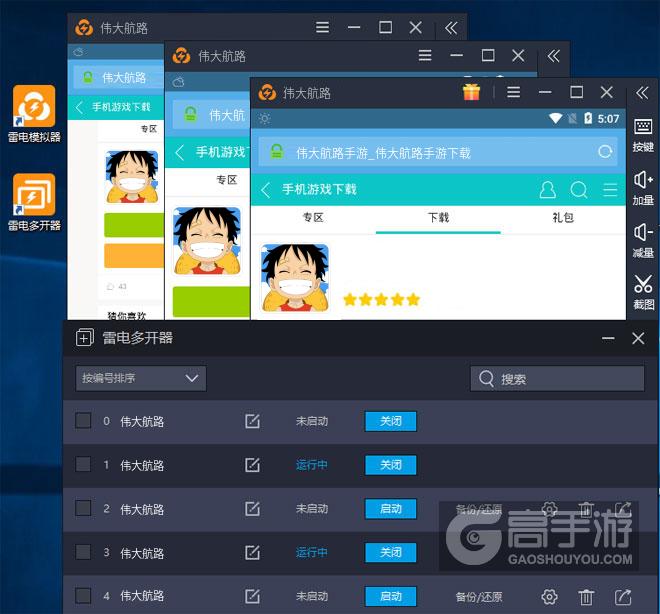Click the green button in middle emulator window
This screenshot has height=614, width=660.
click(x=211, y=301)
